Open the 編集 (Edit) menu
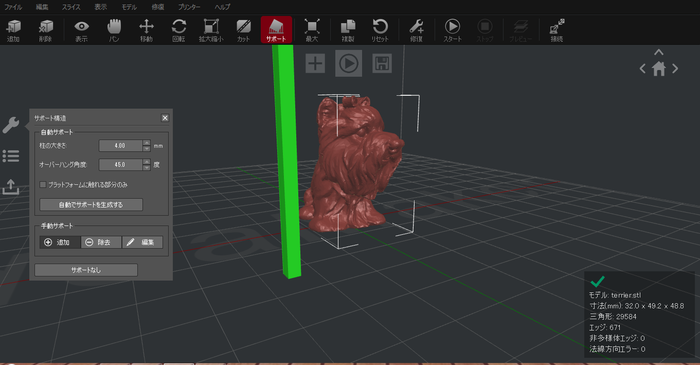The image size is (700, 365). point(42,7)
